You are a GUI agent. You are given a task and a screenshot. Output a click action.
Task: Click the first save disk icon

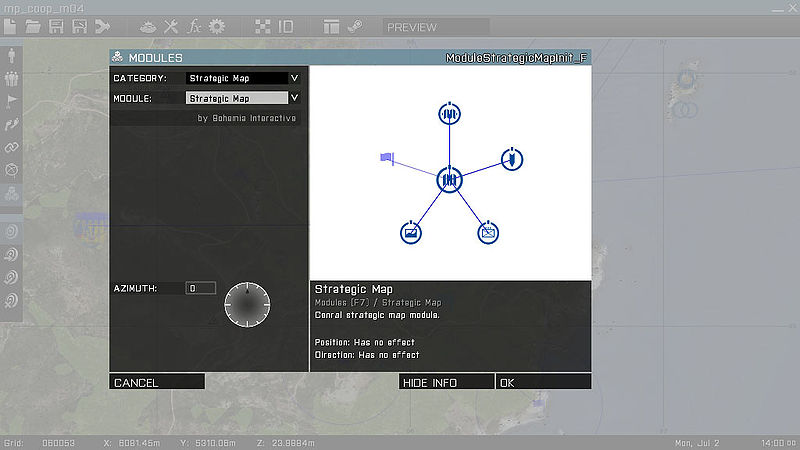57,27
